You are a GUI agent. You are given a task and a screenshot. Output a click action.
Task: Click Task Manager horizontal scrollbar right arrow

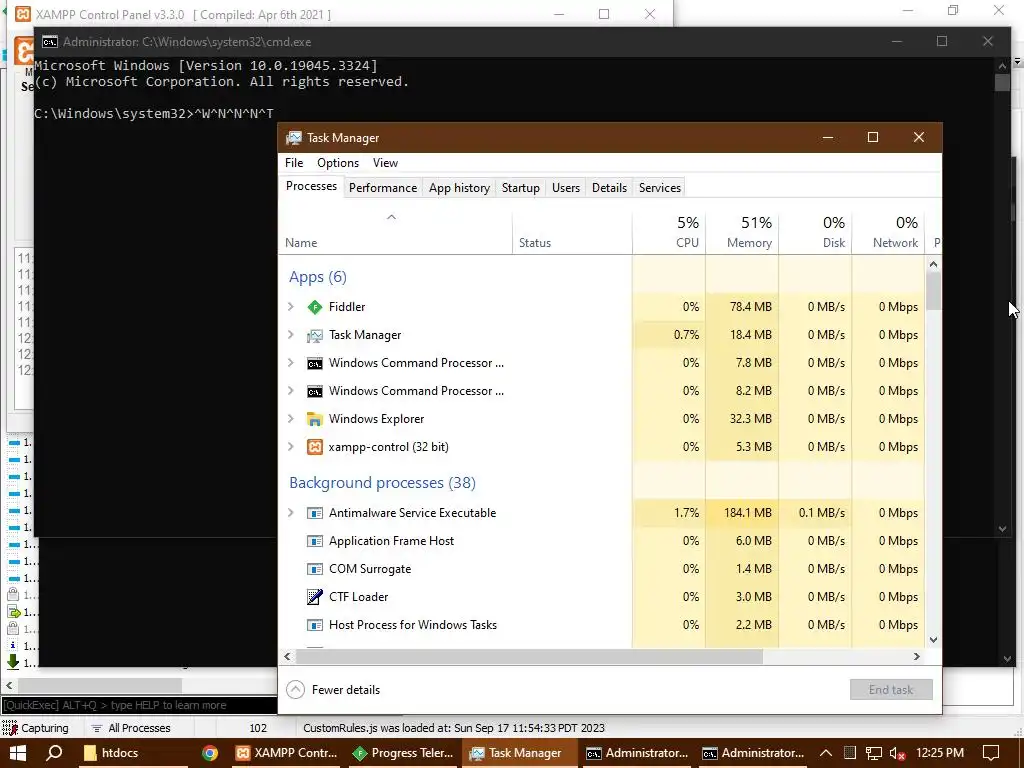(916, 656)
